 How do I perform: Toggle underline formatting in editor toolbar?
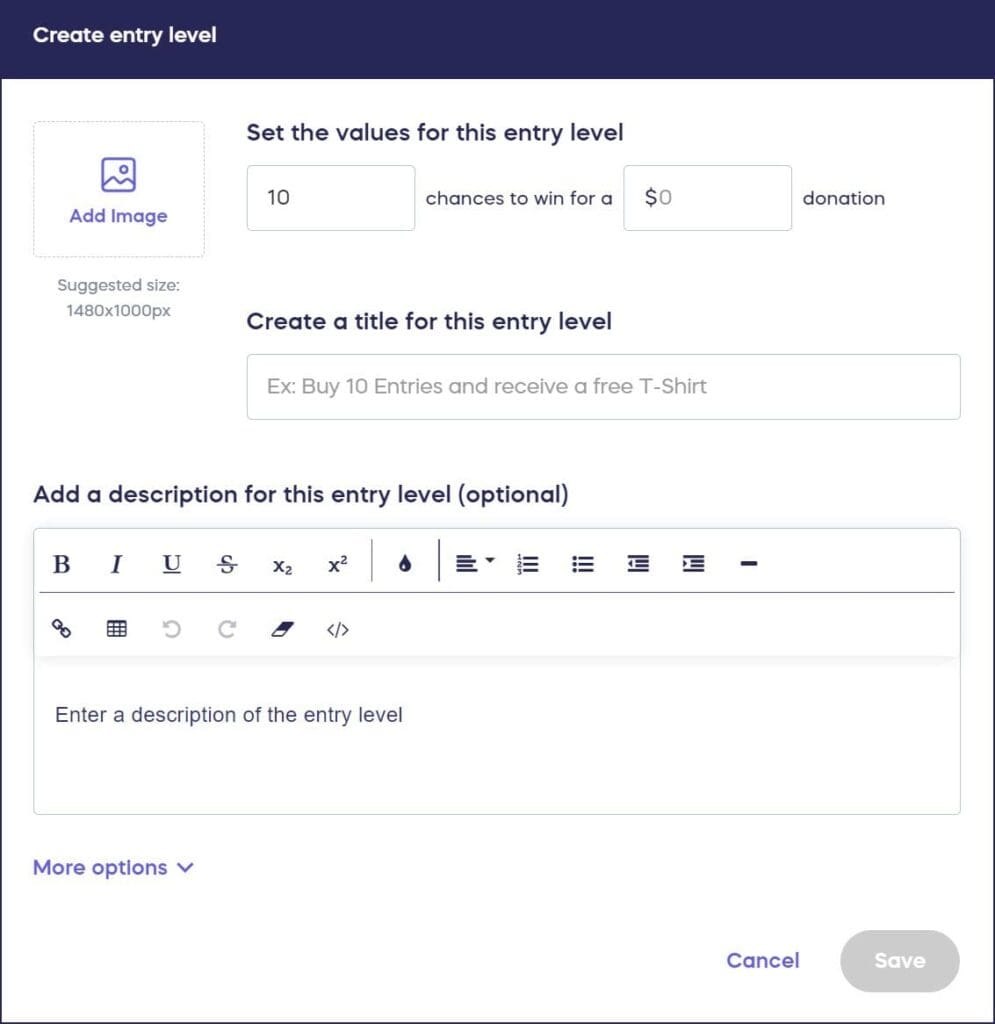point(172,564)
